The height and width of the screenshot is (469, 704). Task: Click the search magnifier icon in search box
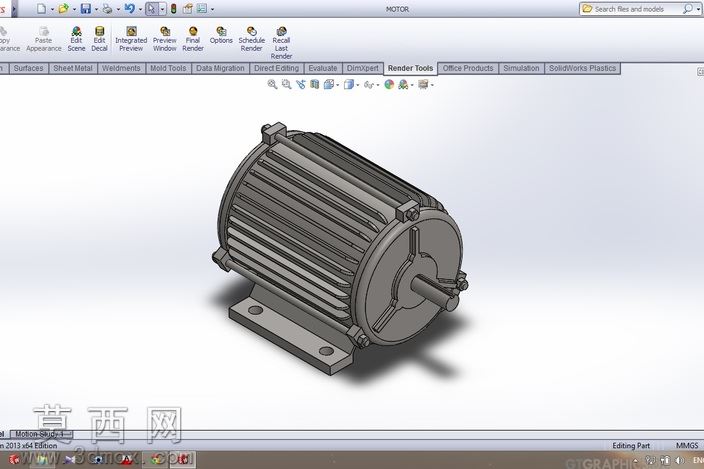click(687, 9)
